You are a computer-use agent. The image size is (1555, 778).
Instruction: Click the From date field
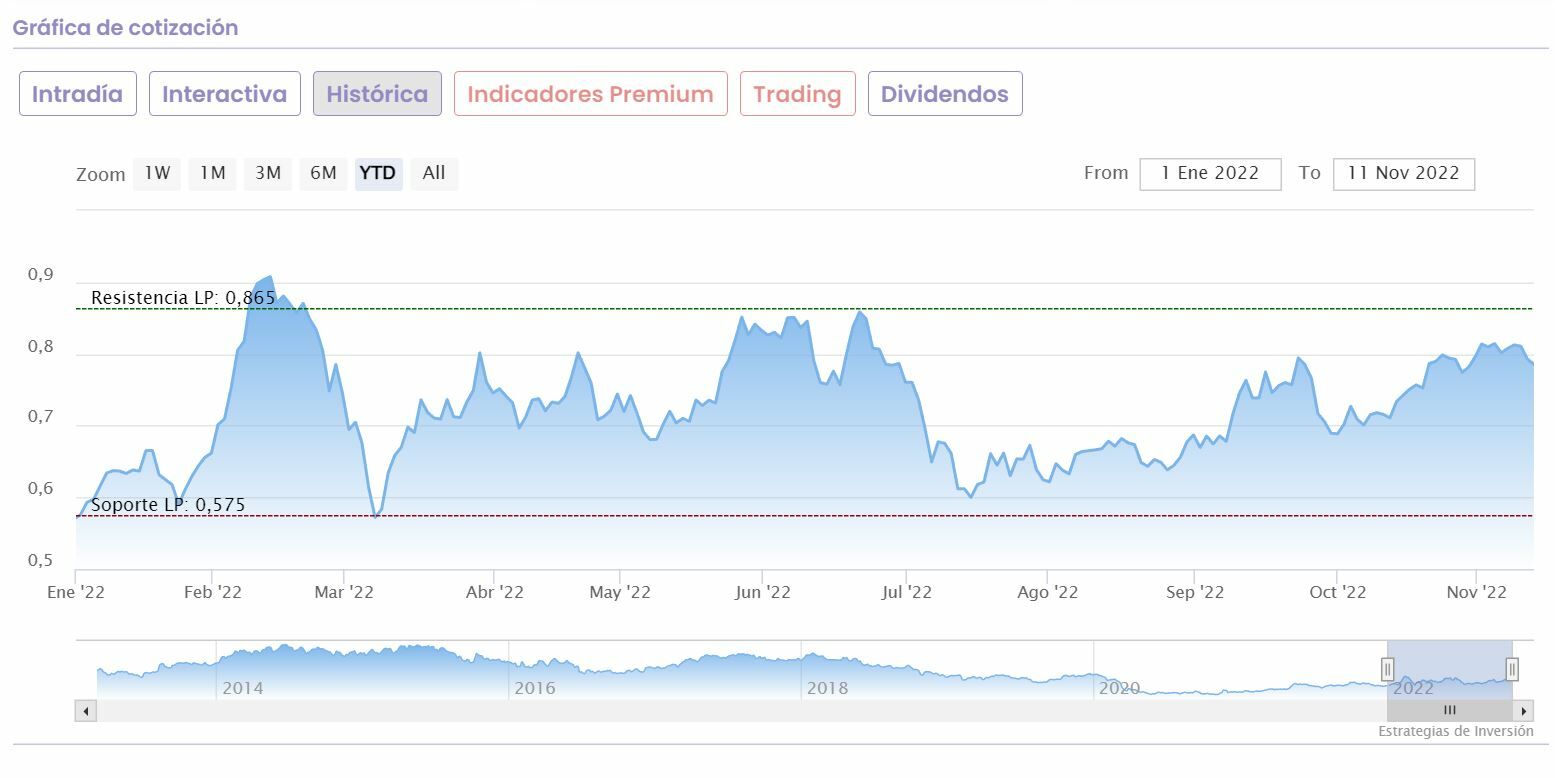(1210, 173)
